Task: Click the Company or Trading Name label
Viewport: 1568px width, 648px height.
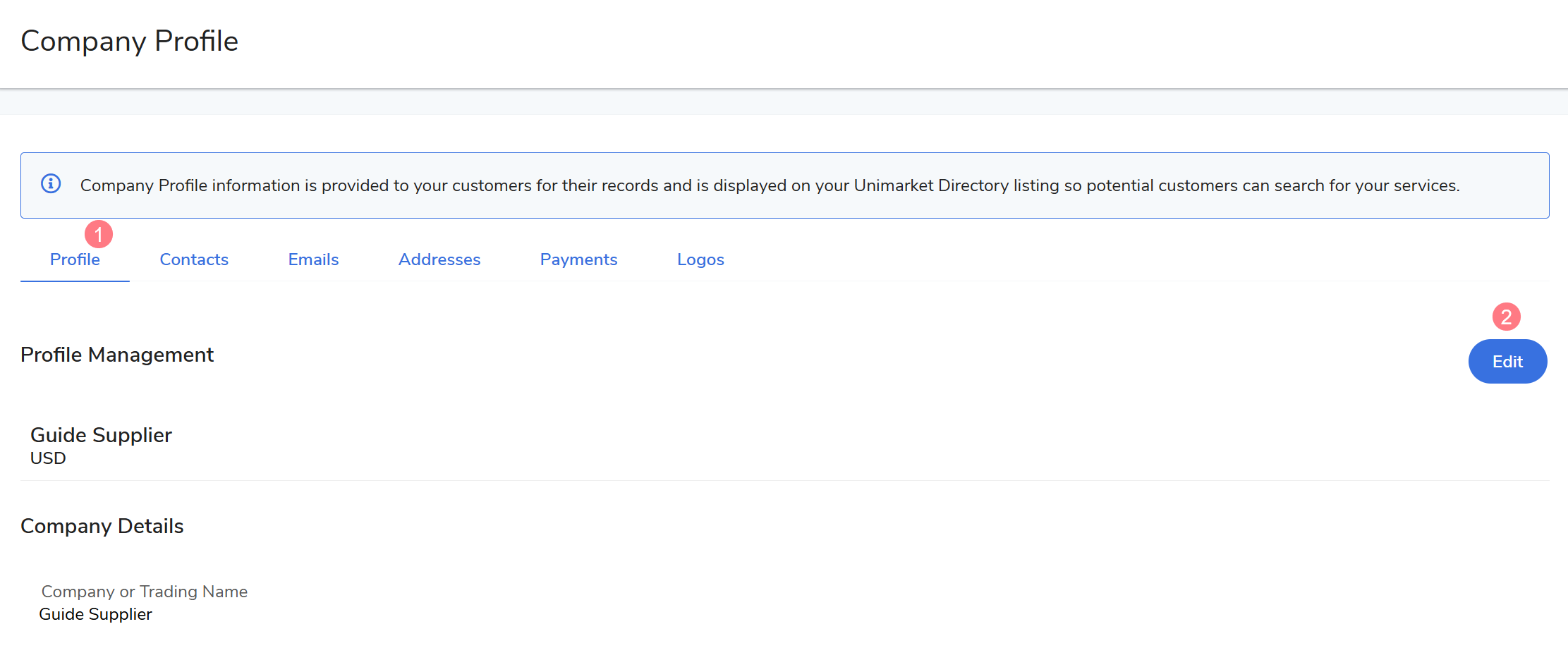Action: point(145,592)
